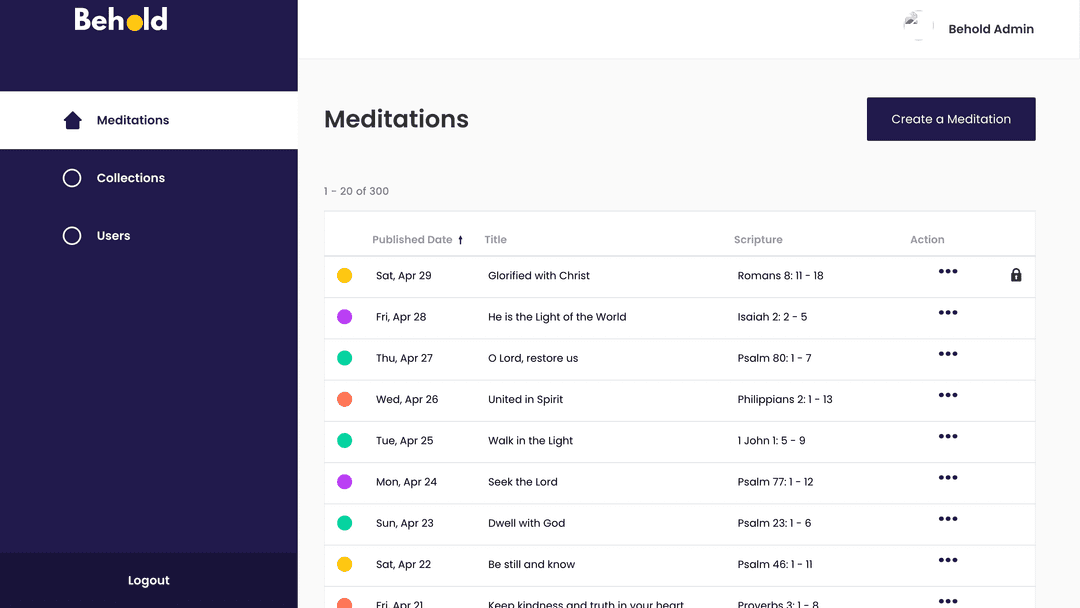The height and width of the screenshot is (608, 1080).
Task: Click the circle icon next to Users
Action: tap(72, 236)
